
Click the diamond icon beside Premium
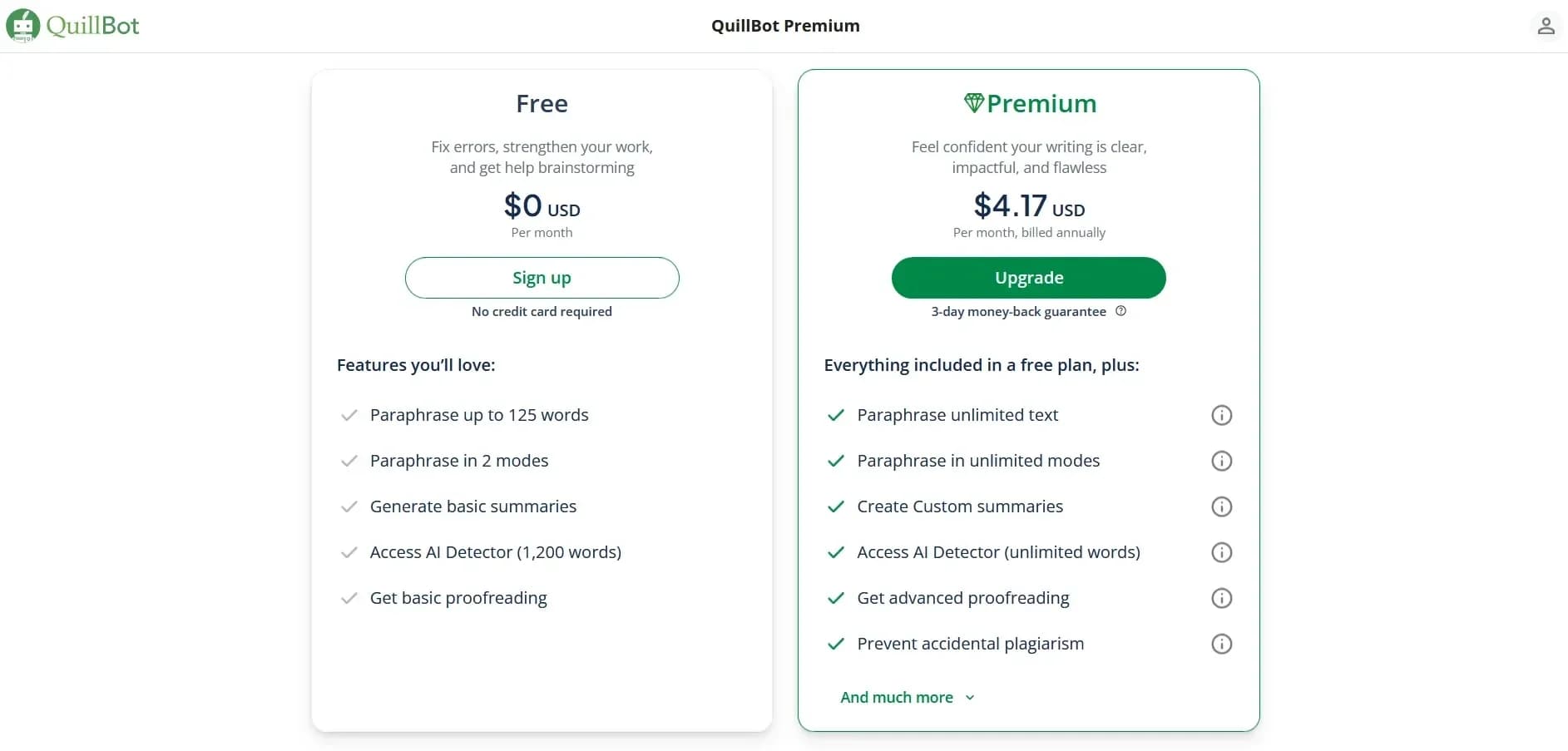click(x=974, y=101)
